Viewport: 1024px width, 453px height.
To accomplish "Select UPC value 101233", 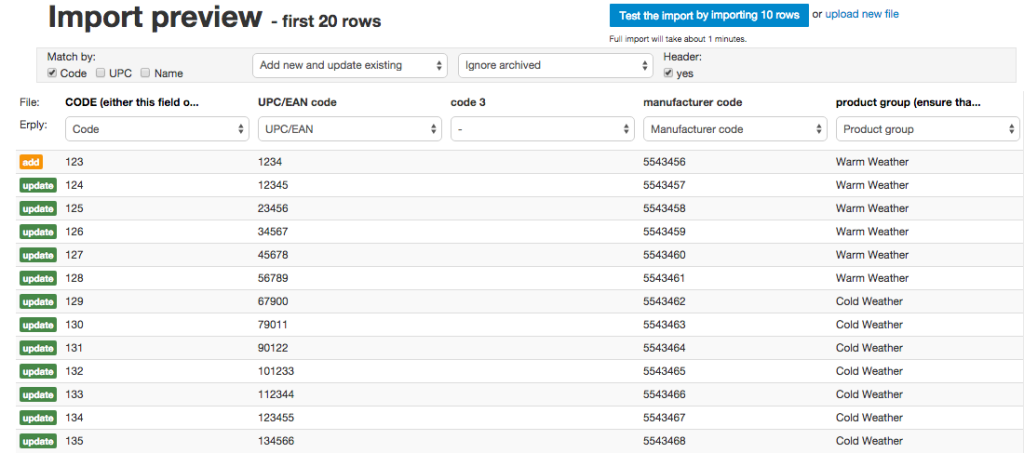I will point(276,371).
